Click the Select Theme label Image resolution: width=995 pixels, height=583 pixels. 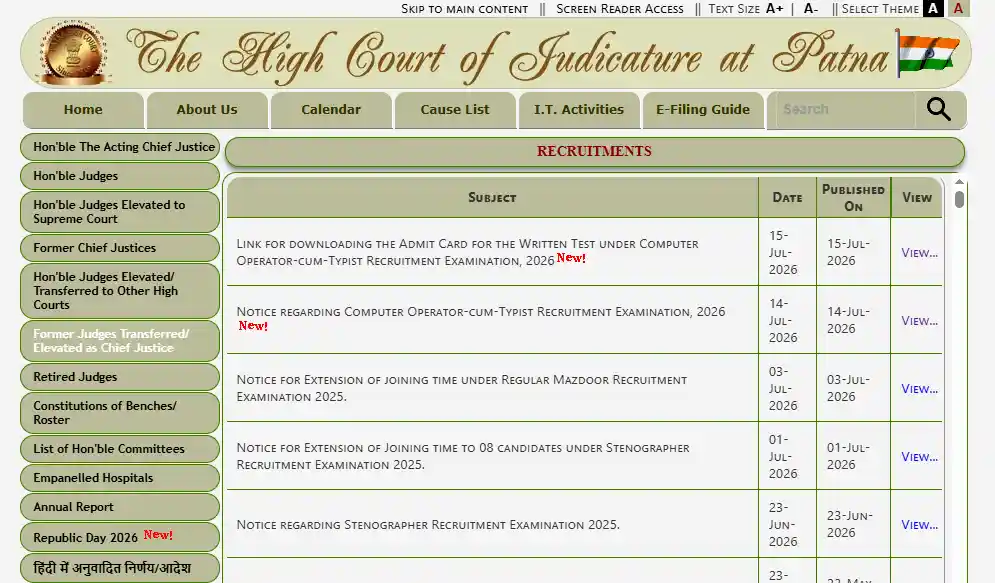(880, 9)
